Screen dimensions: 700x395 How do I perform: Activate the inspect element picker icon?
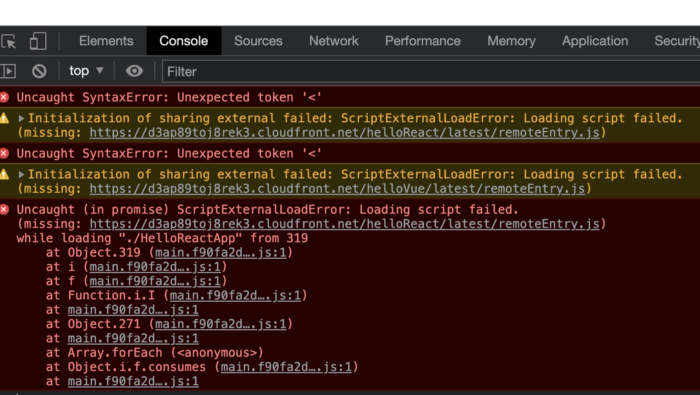(8, 42)
